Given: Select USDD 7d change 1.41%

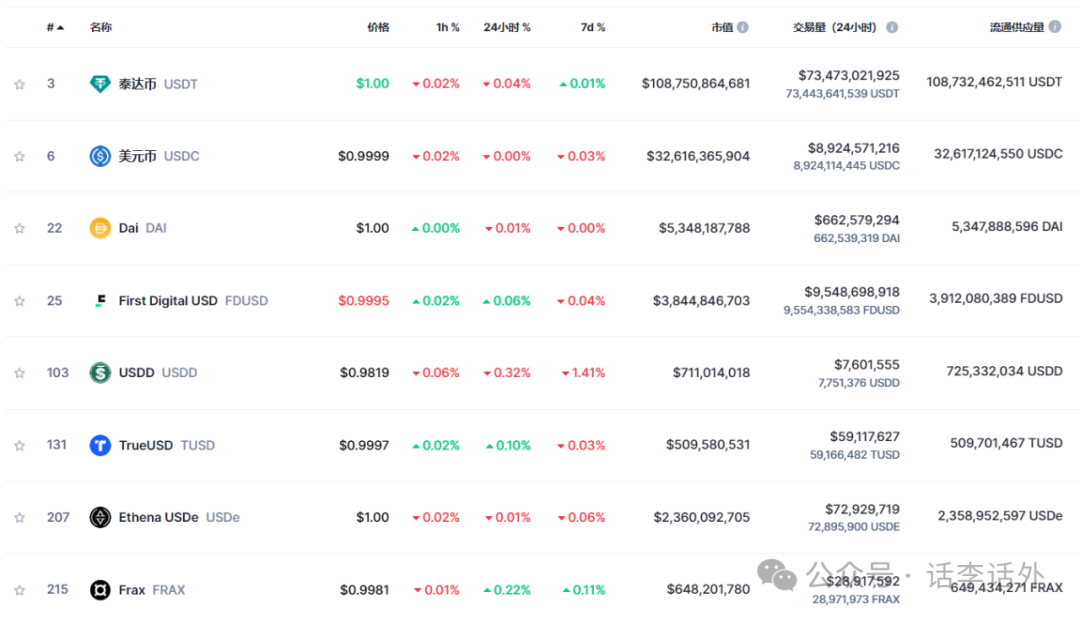Looking at the screenshot, I should click(x=583, y=373).
